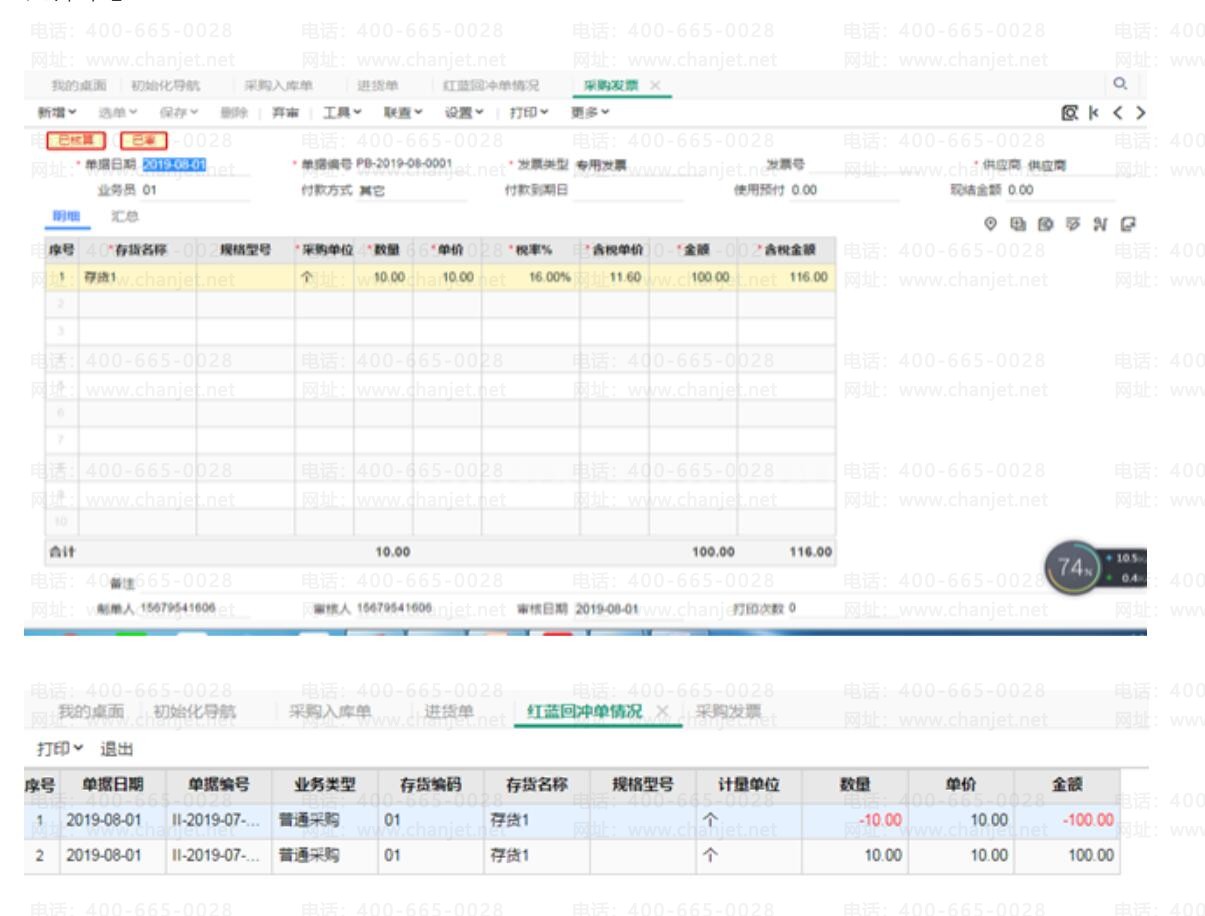The width and height of the screenshot is (1205, 916).
Task: Close the active 采购发票 tab
Action: point(654,87)
